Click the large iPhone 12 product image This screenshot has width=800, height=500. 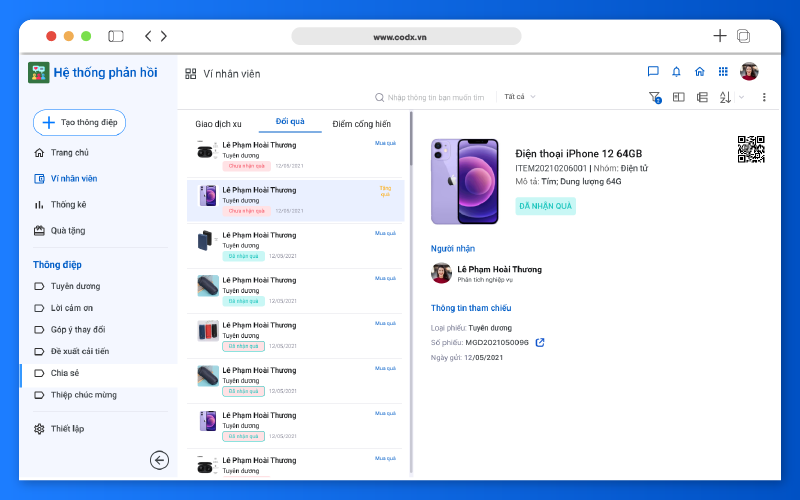coord(465,182)
